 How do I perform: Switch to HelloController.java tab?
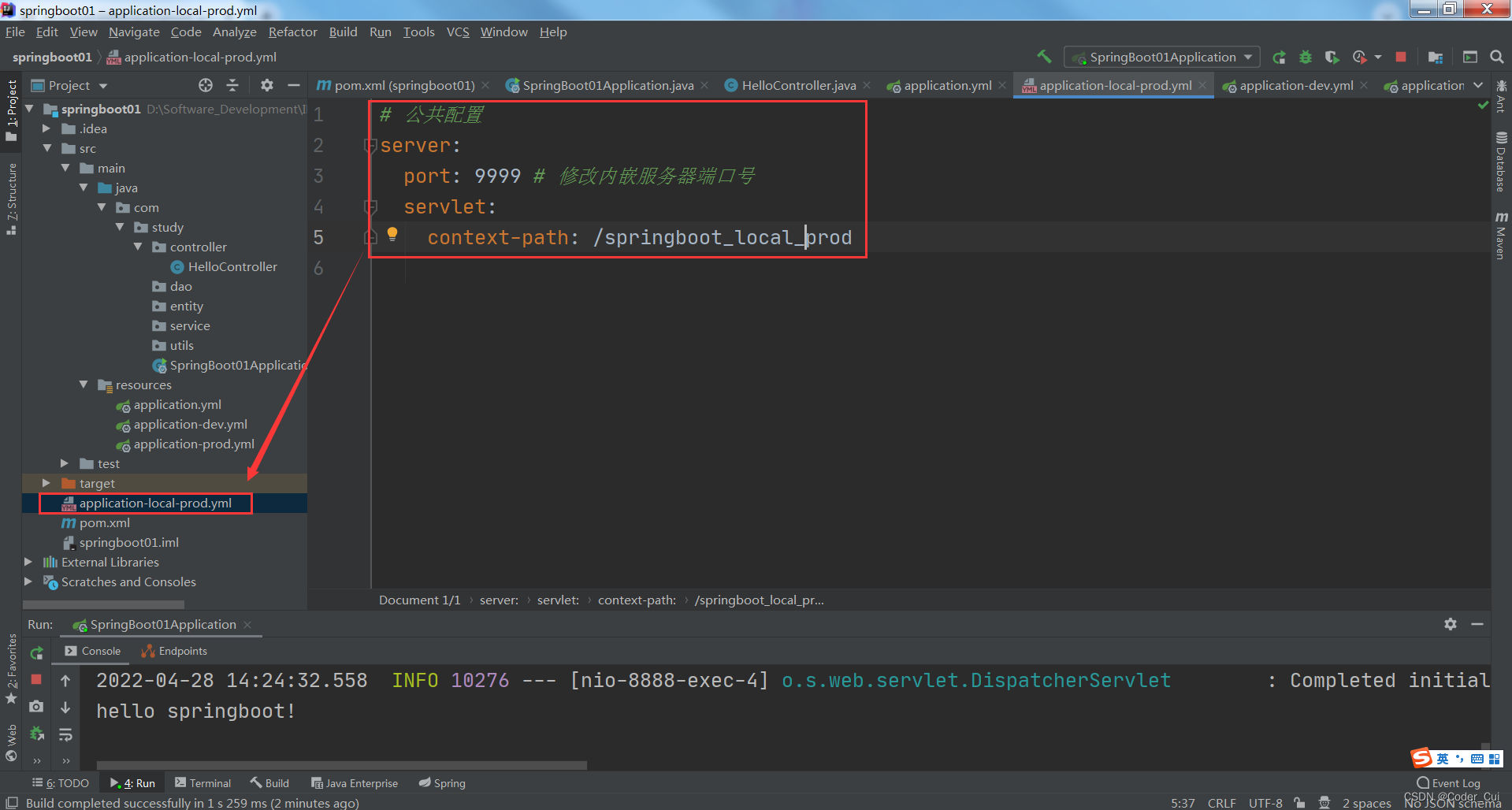(799, 85)
